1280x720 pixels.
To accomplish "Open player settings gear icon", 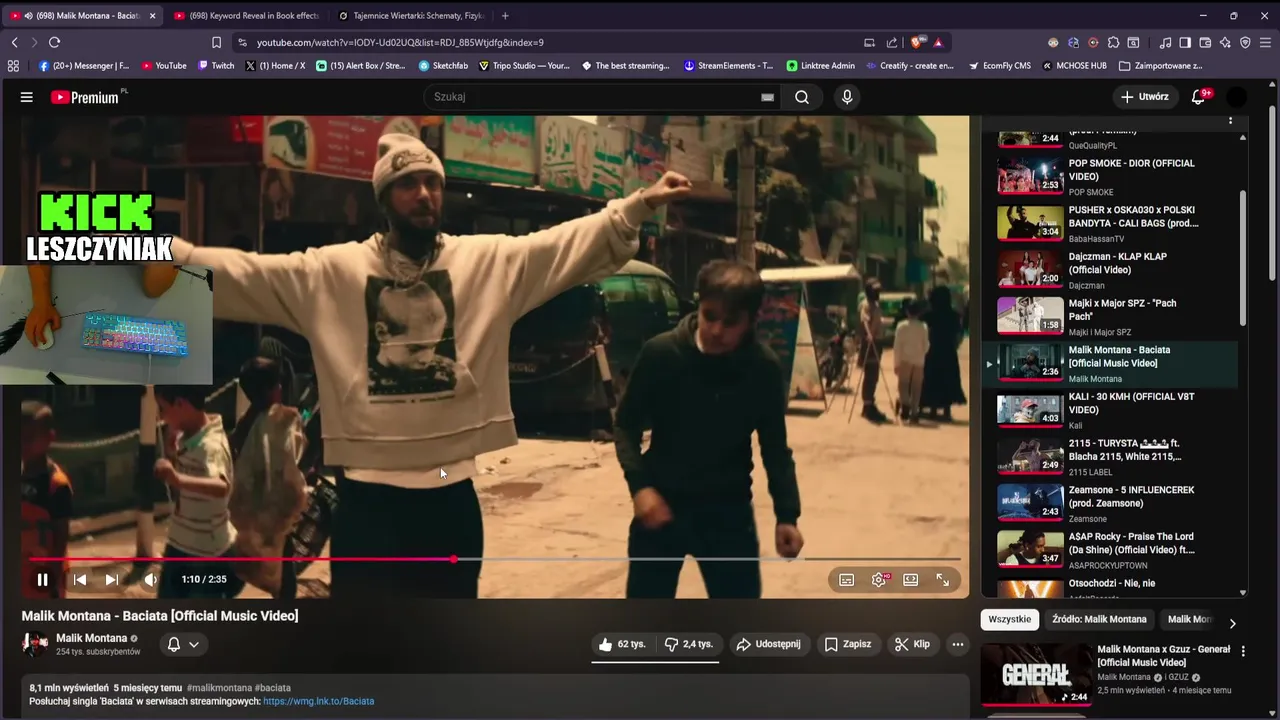I will point(879,579).
